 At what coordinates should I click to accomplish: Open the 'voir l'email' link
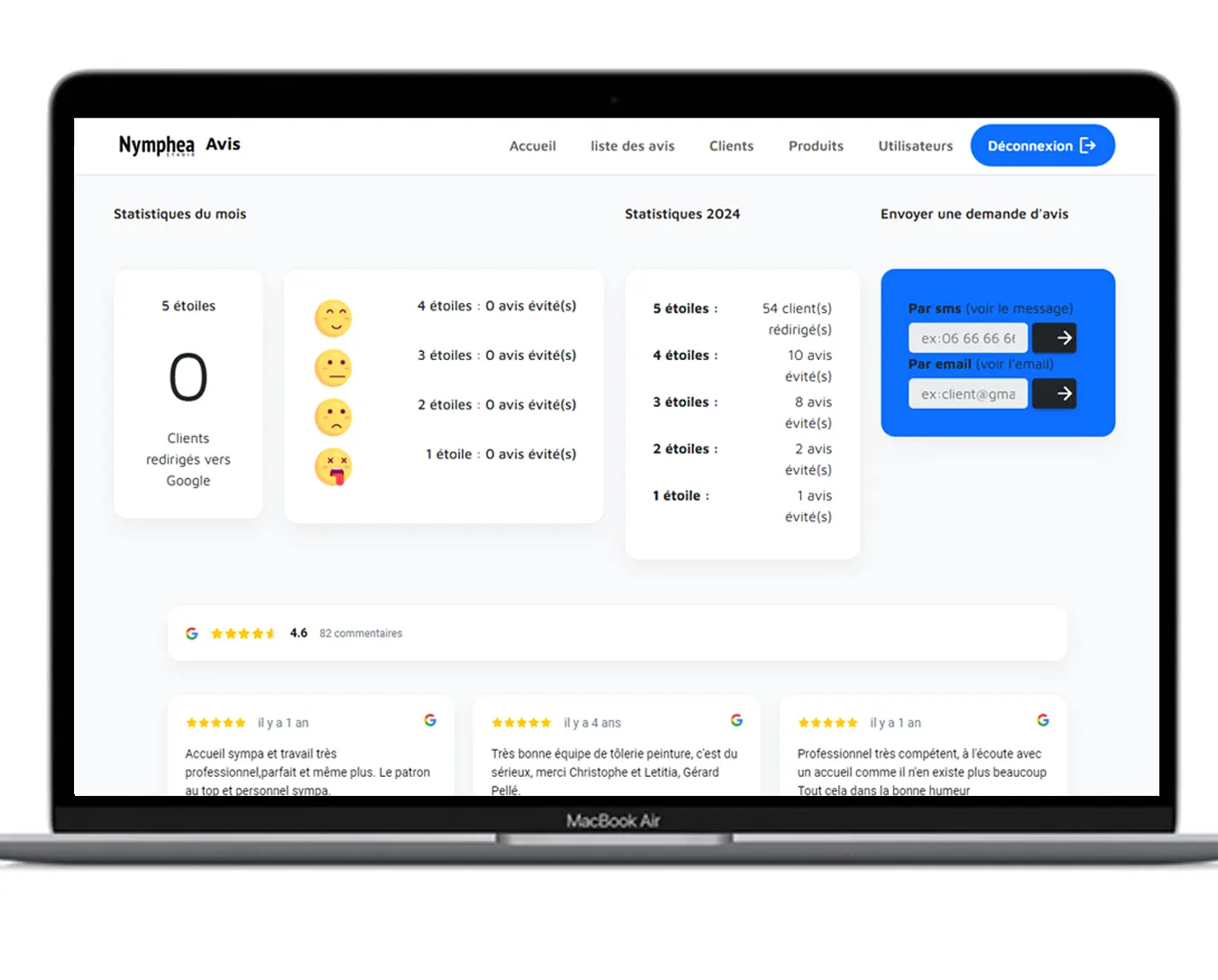coord(1014,365)
